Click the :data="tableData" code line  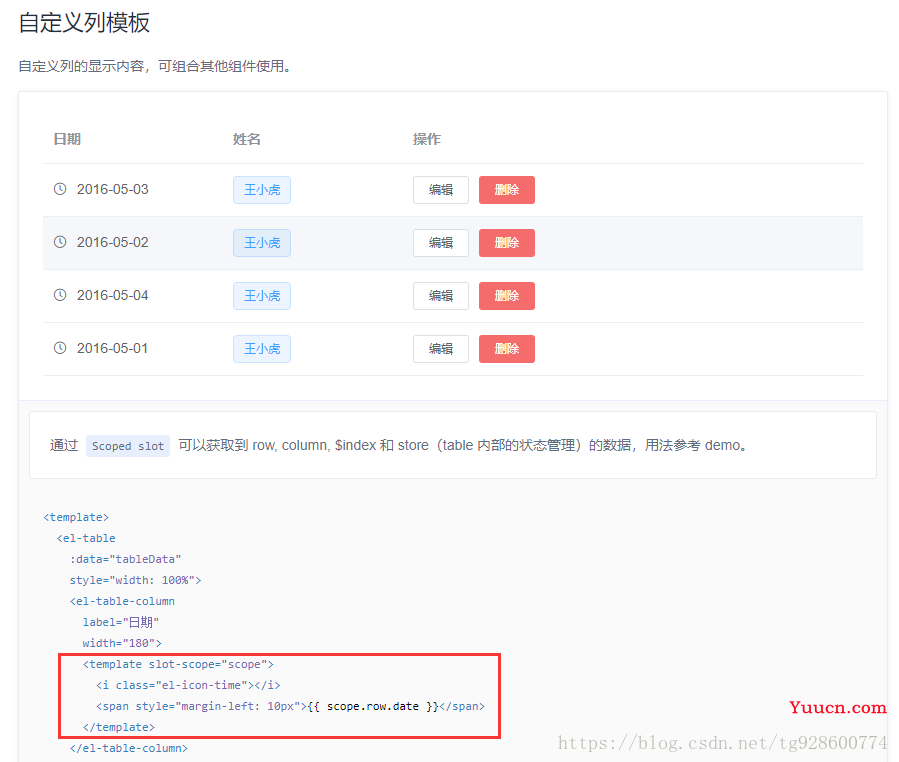point(126,559)
